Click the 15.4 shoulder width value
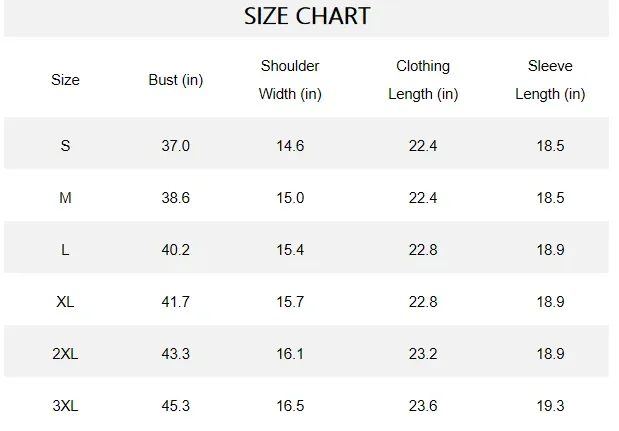619x431 pixels. [x=290, y=250]
